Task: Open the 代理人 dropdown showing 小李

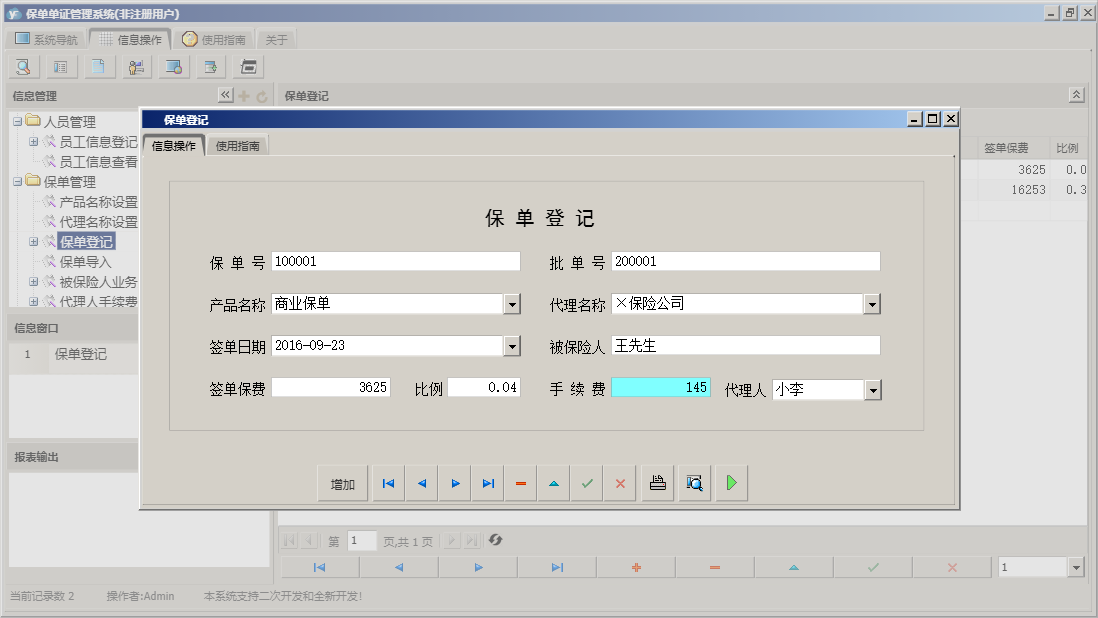Action: (x=872, y=390)
